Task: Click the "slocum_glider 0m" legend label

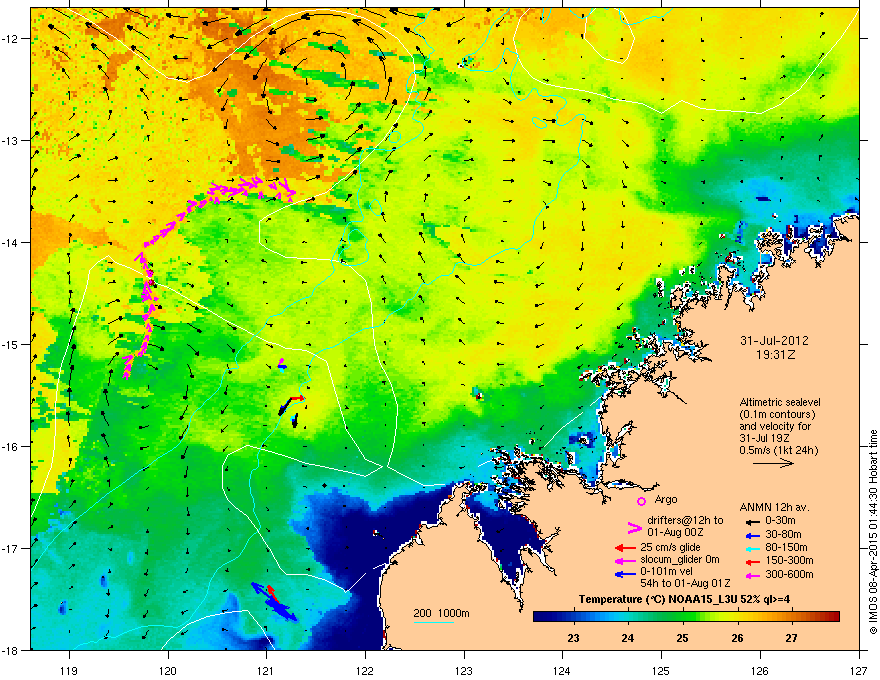Action: [680, 560]
